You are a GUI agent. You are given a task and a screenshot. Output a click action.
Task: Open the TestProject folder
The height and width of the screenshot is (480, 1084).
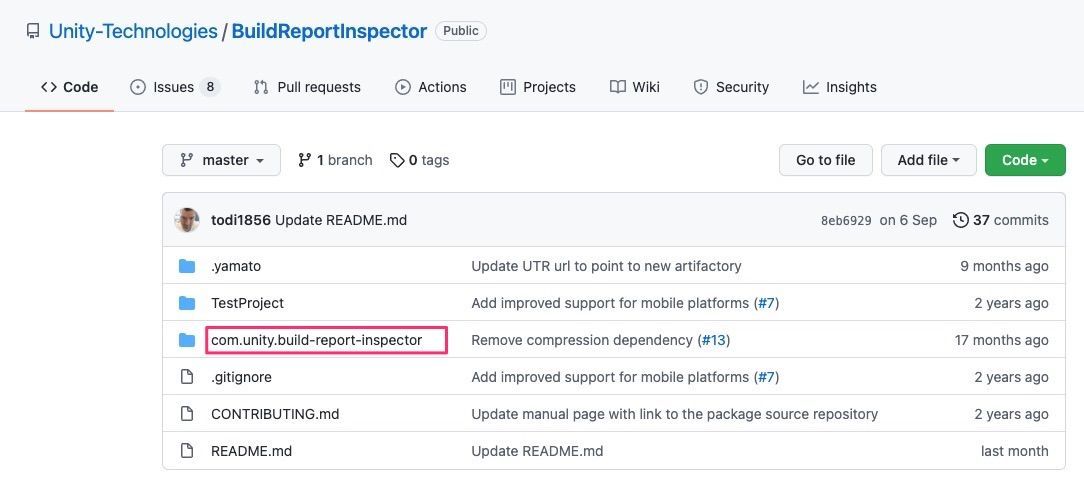[x=247, y=304]
